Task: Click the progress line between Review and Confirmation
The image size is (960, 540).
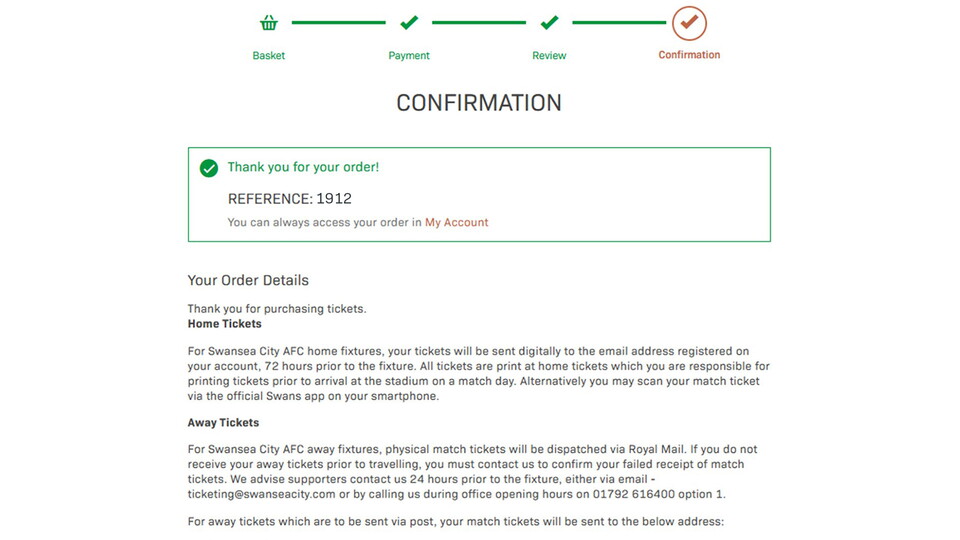Action: coord(619,22)
